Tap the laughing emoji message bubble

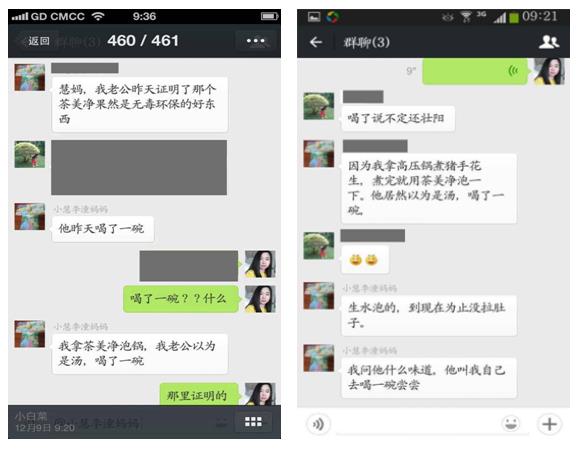(x=364, y=260)
